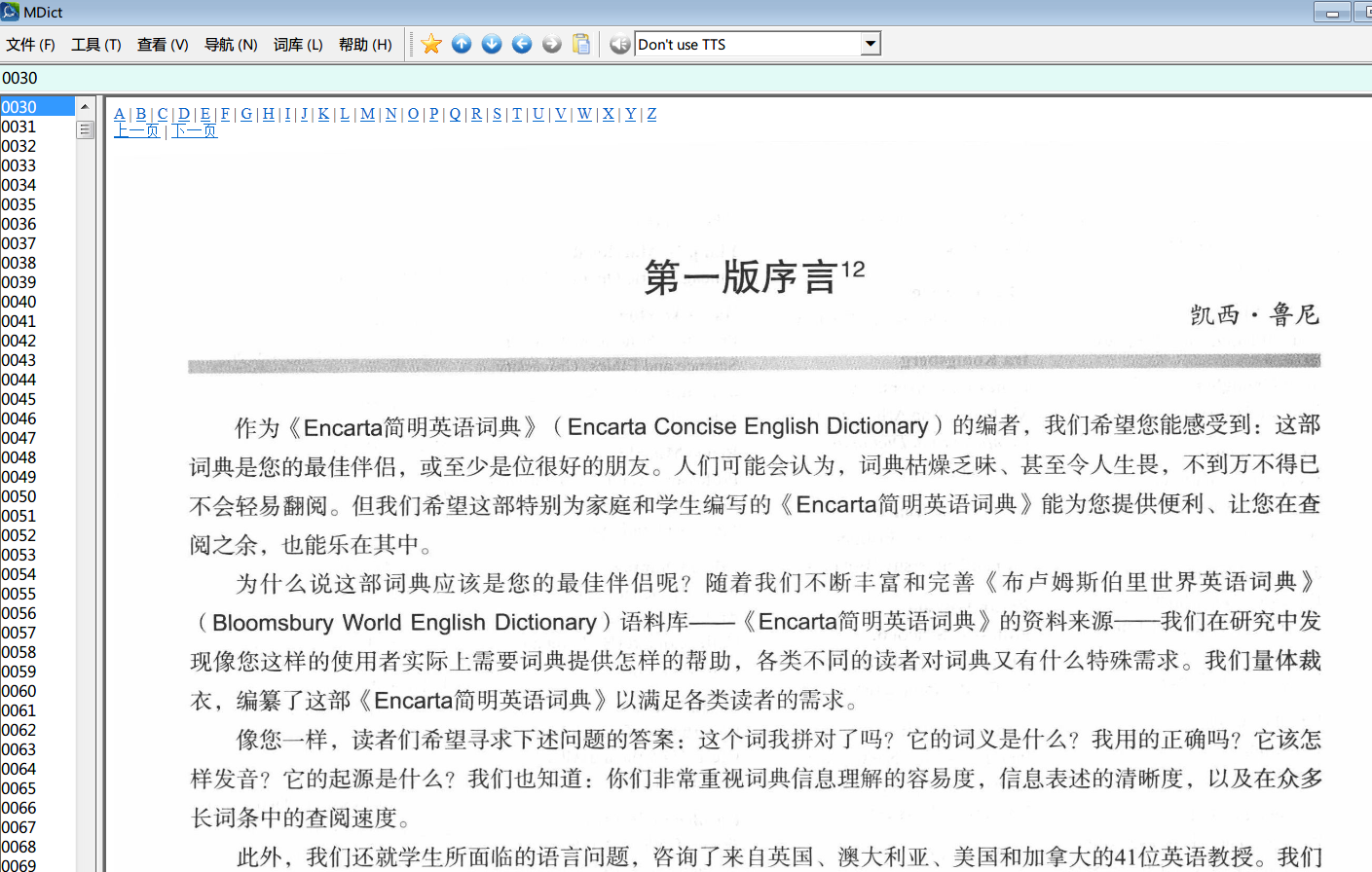Click the 下一页 next page link
The width and height of the screenshot is (1372, 872).
tap(195, 130)
